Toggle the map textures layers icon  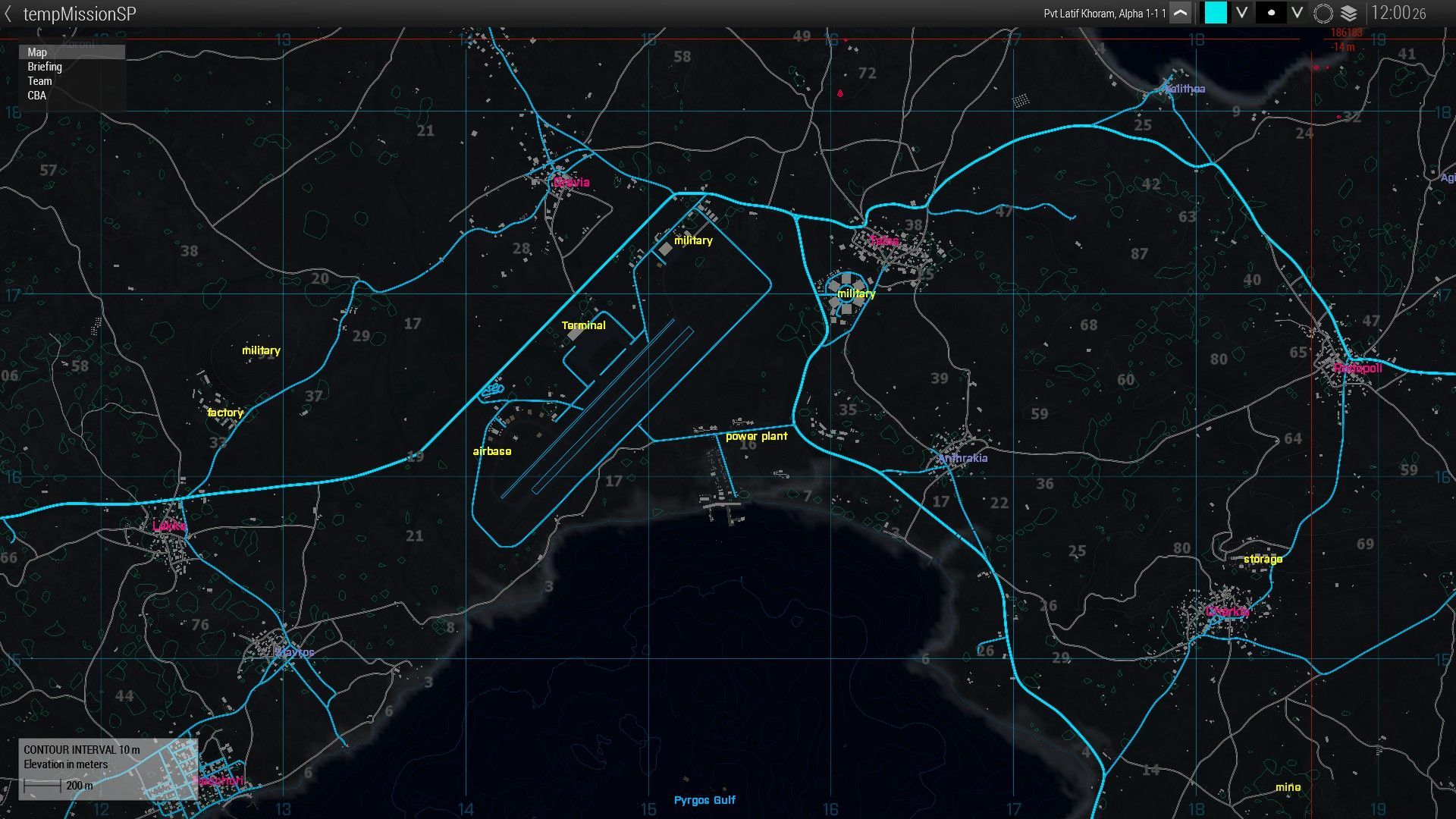[1348, 14]
